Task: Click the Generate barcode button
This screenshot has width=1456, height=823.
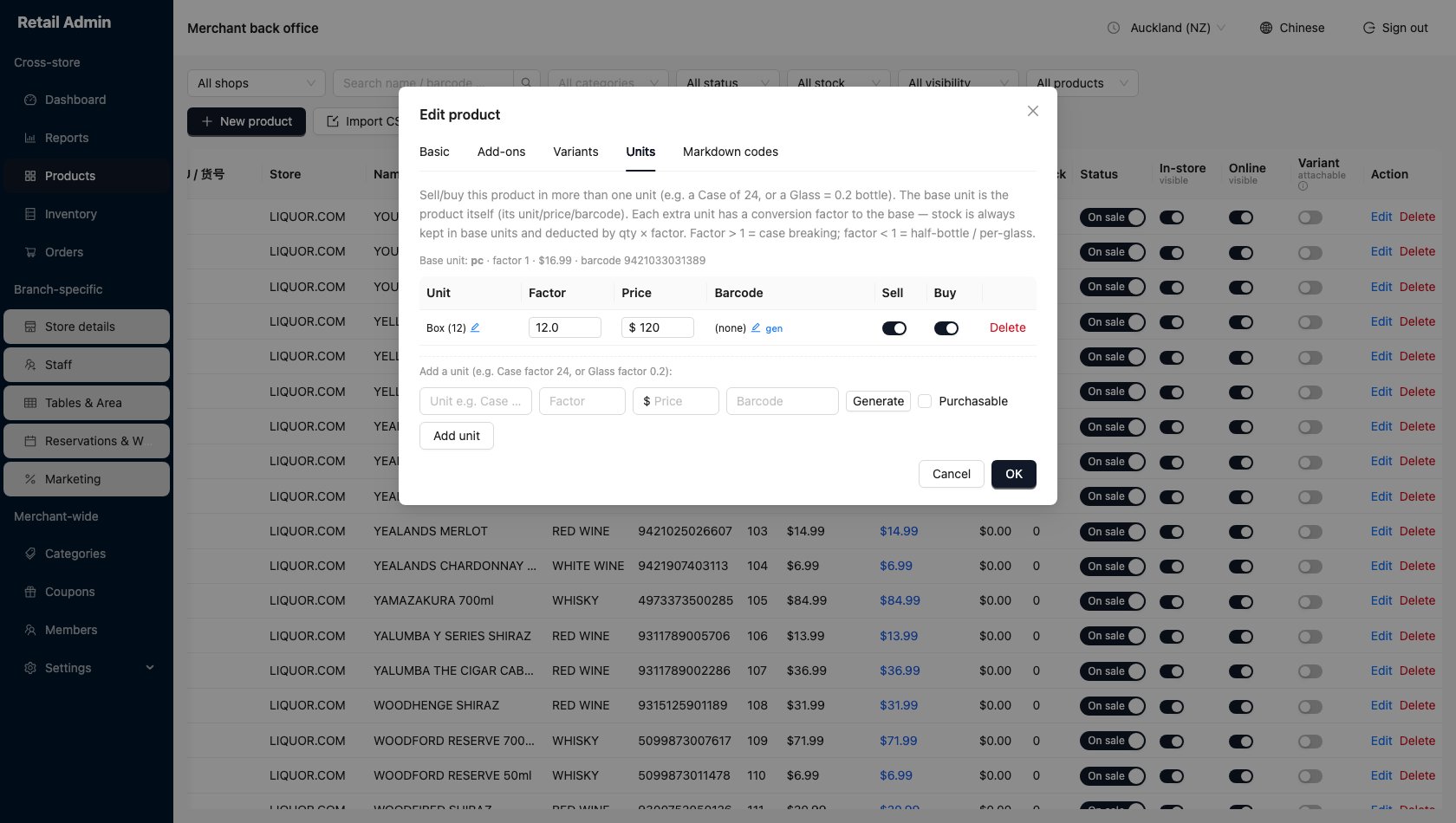Action: pyautogui.click(x=878, y=401)
